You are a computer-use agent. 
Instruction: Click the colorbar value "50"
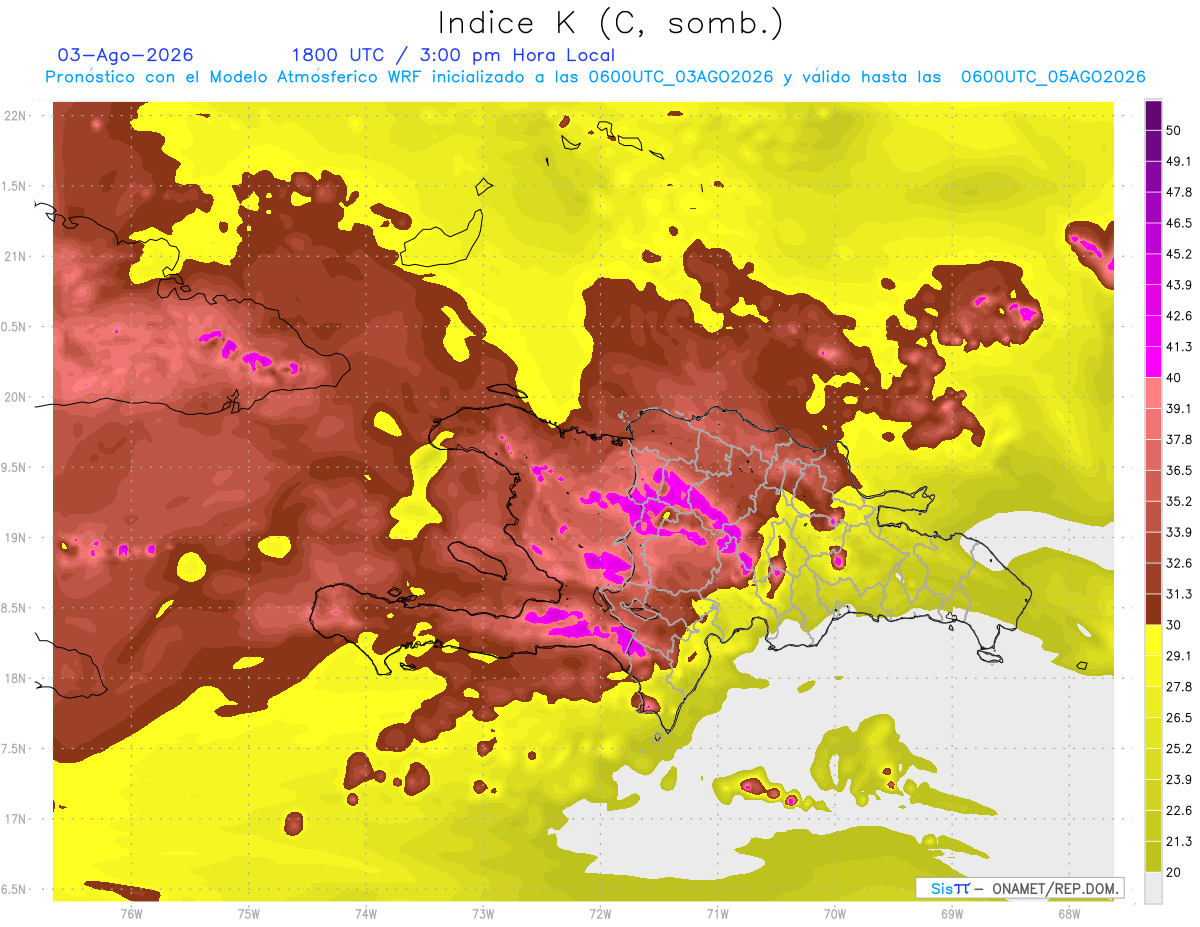point(1175,130)
